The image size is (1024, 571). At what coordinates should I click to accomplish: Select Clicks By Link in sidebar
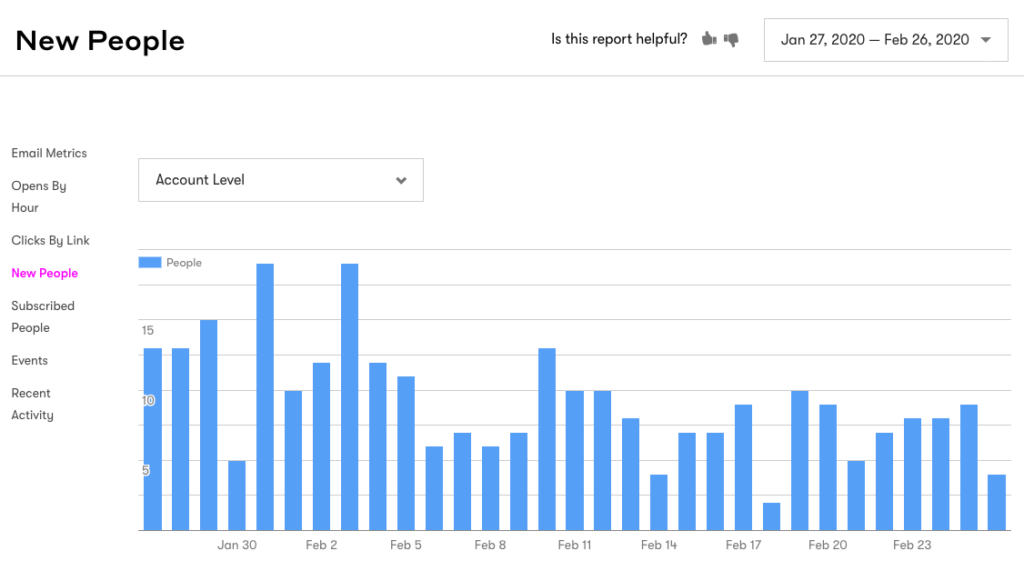pos(50,240)
